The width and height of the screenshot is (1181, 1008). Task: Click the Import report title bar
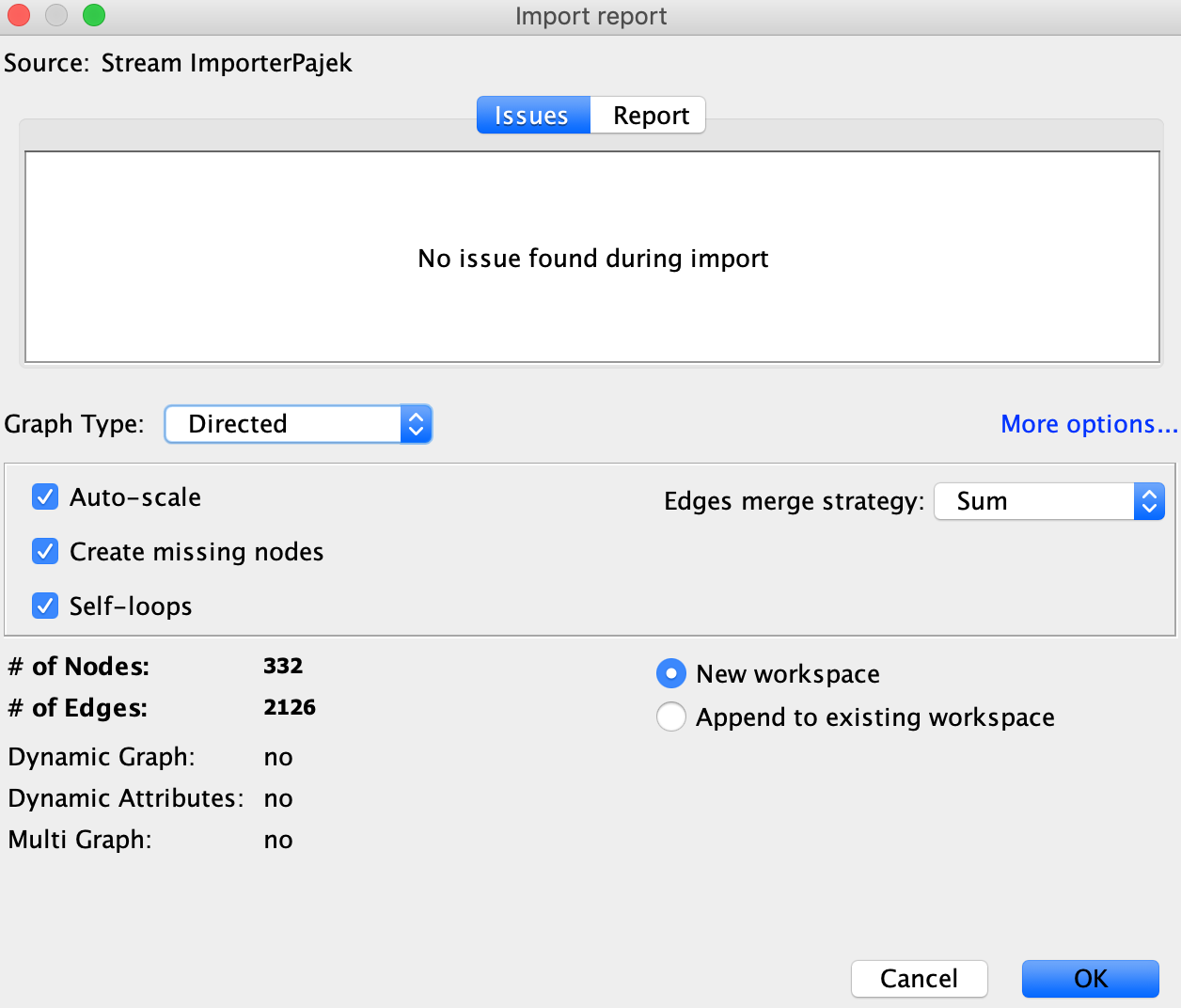(590, 16)
